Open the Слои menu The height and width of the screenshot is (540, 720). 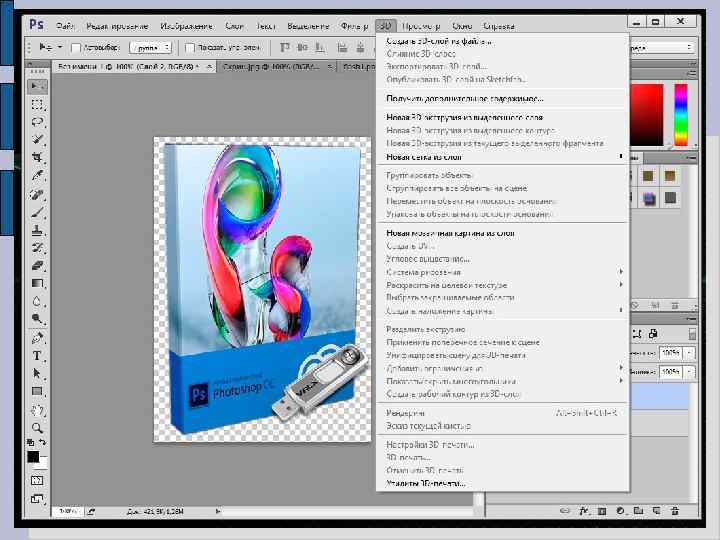tap(234, 26)
